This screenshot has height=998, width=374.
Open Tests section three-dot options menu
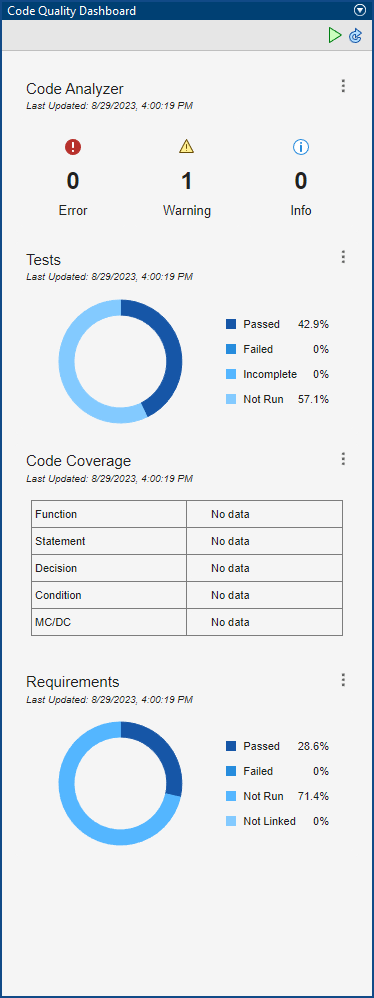click(x=343, y=257)
